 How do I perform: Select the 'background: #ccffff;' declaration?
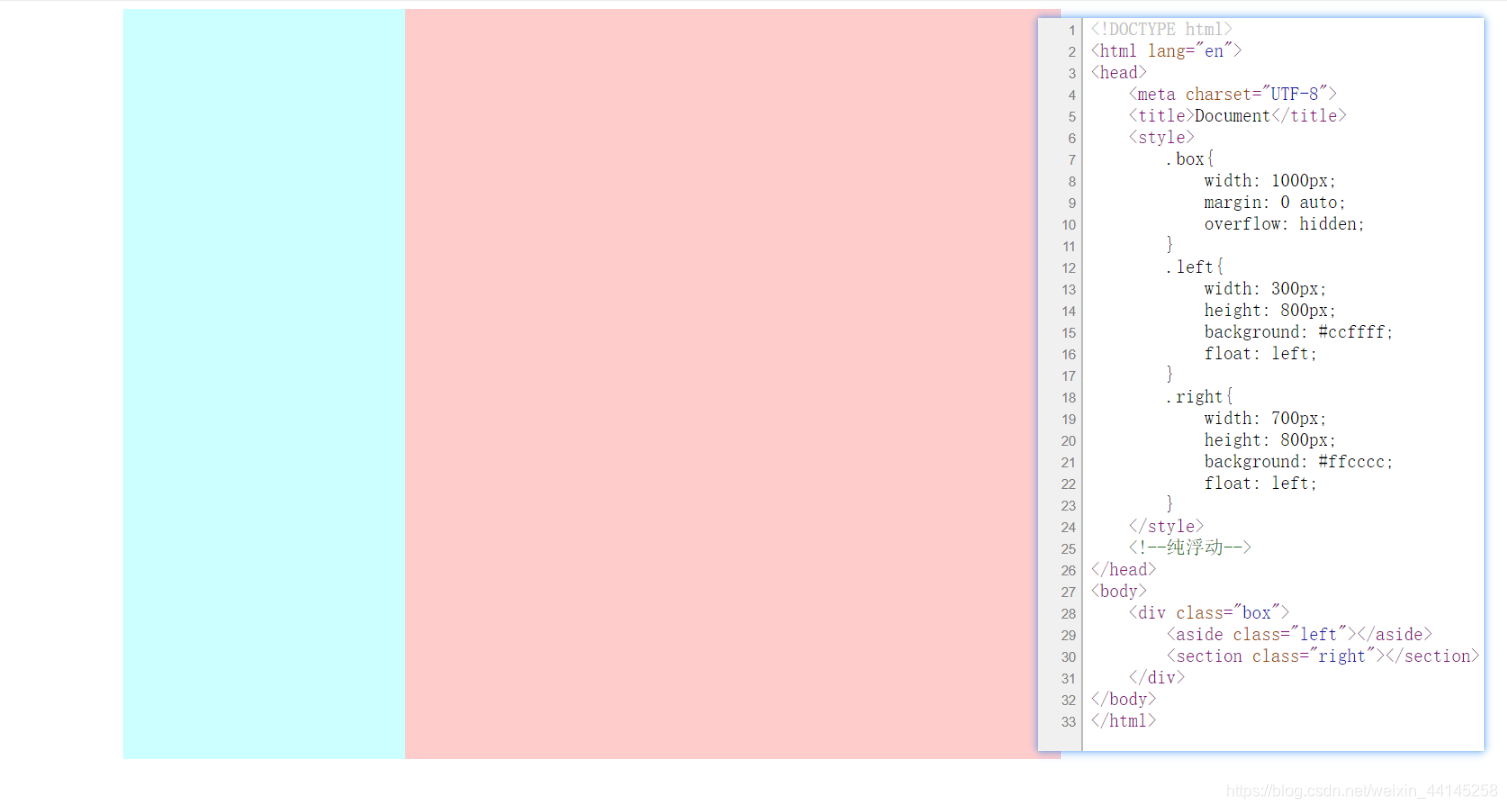click(1299, 332)
